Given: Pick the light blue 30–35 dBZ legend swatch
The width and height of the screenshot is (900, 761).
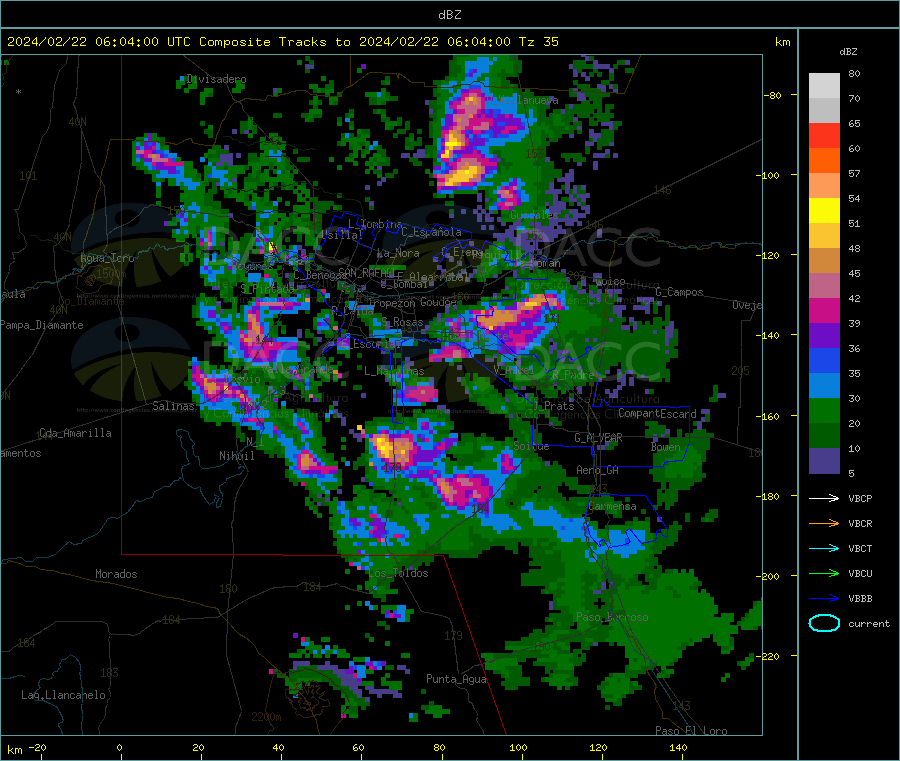Looking at the screenshot, I should point(824,386).
